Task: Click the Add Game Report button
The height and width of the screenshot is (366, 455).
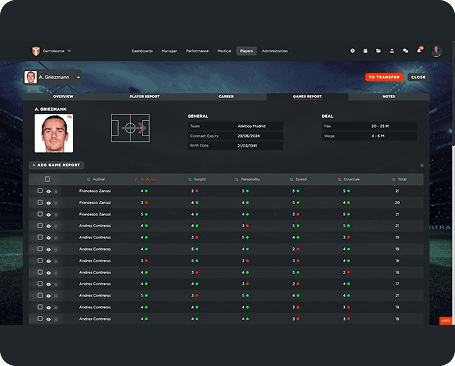Action: [x=56, y=165]
